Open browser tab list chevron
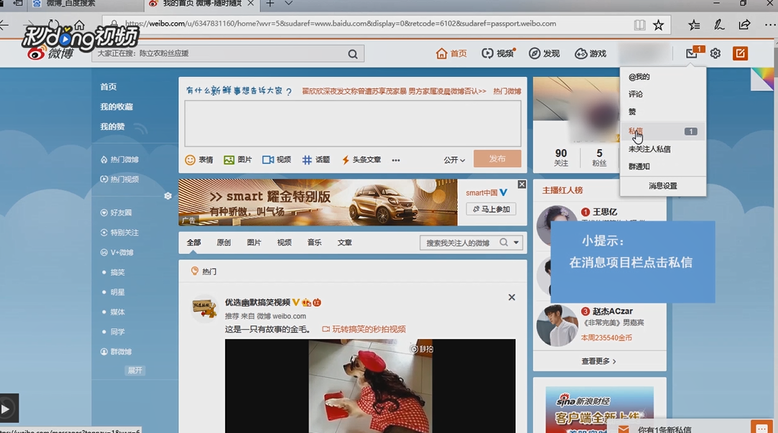The image size is (778, 433). 288,4
